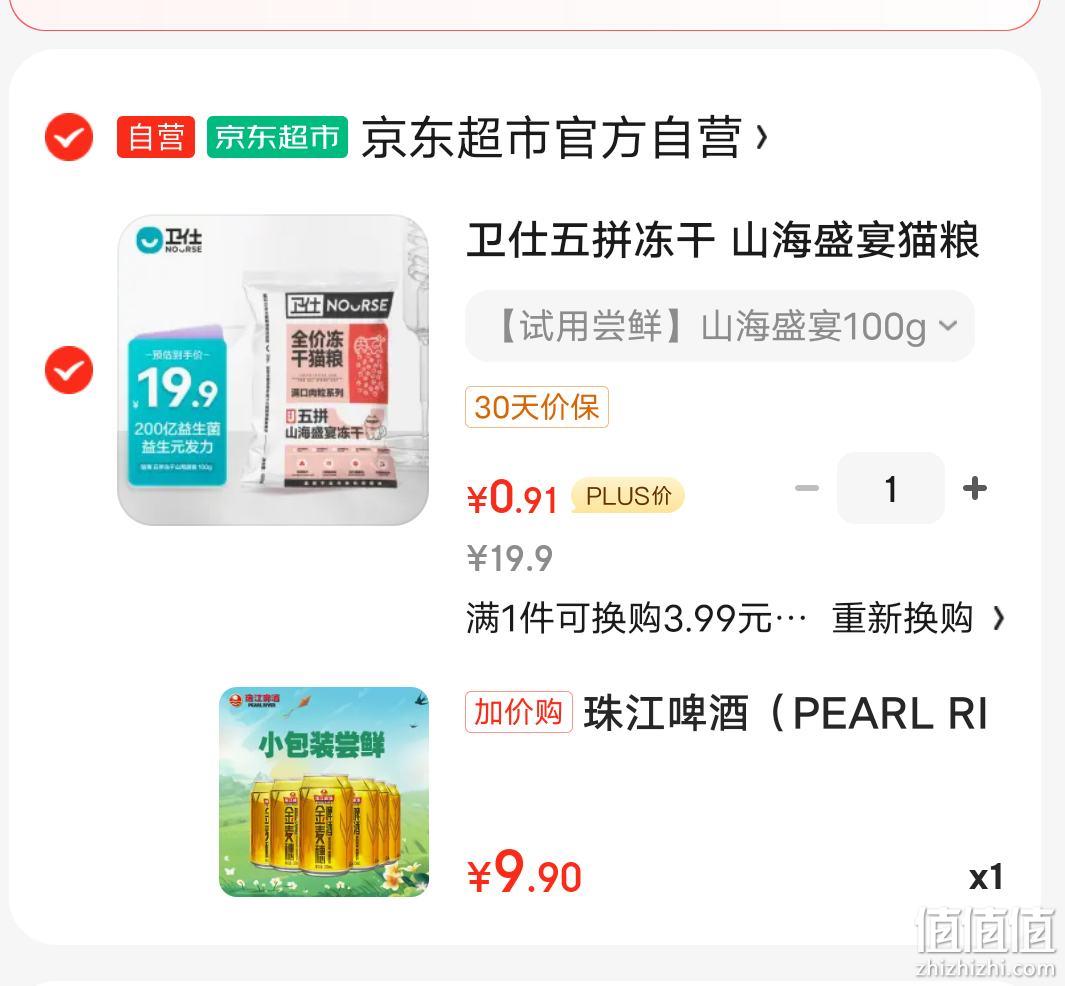Tap the 加价购 tag on beer item
Screen dimensions: 1065x986
tap(519, 712)
